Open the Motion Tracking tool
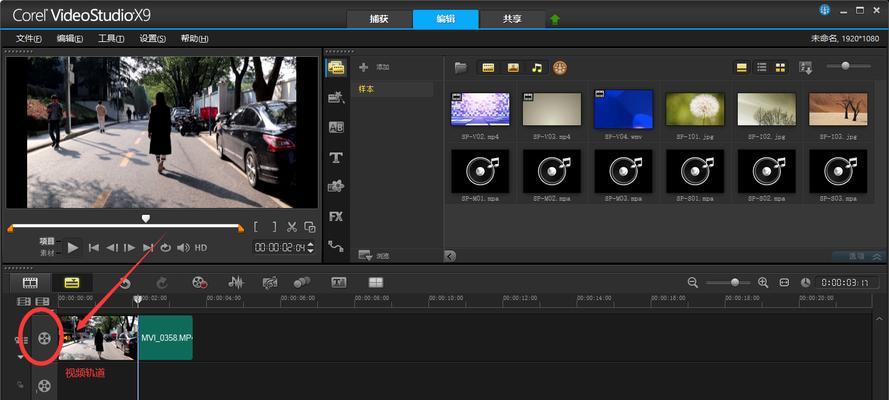The image size is (889, 400). (302, 282)
